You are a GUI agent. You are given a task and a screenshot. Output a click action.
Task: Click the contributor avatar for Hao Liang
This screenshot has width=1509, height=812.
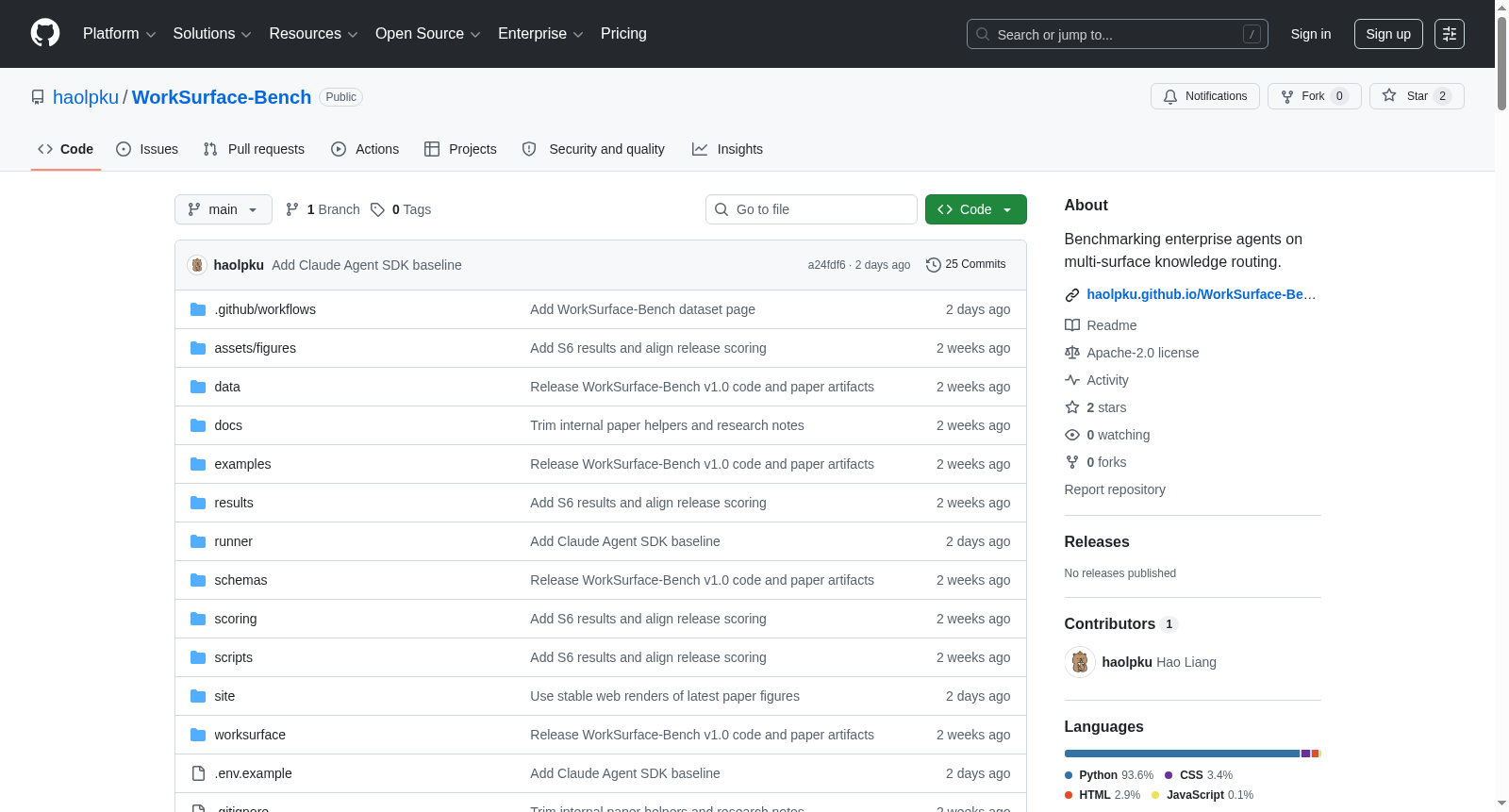(1080, 662)
